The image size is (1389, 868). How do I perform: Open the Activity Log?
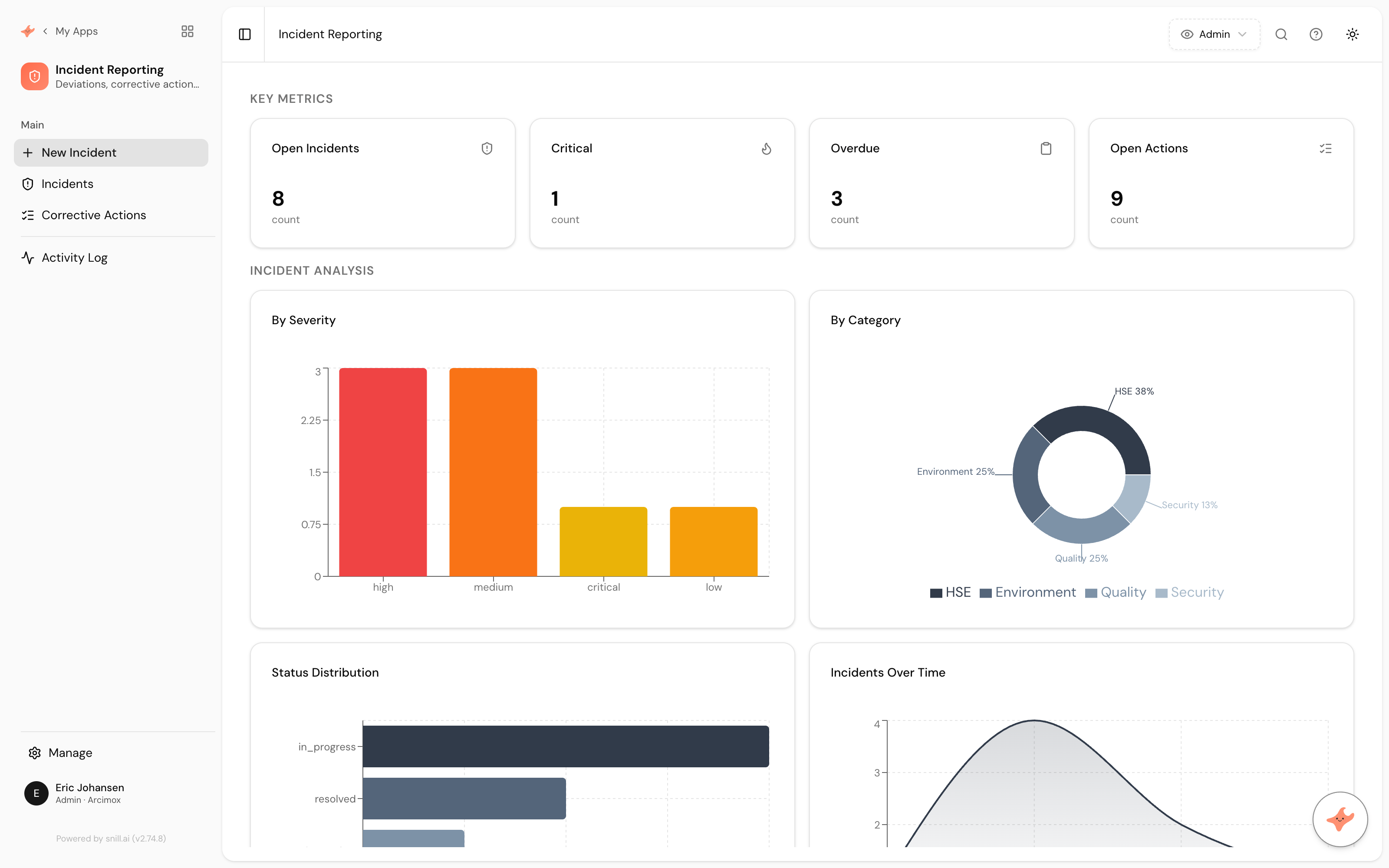[111, 258]
